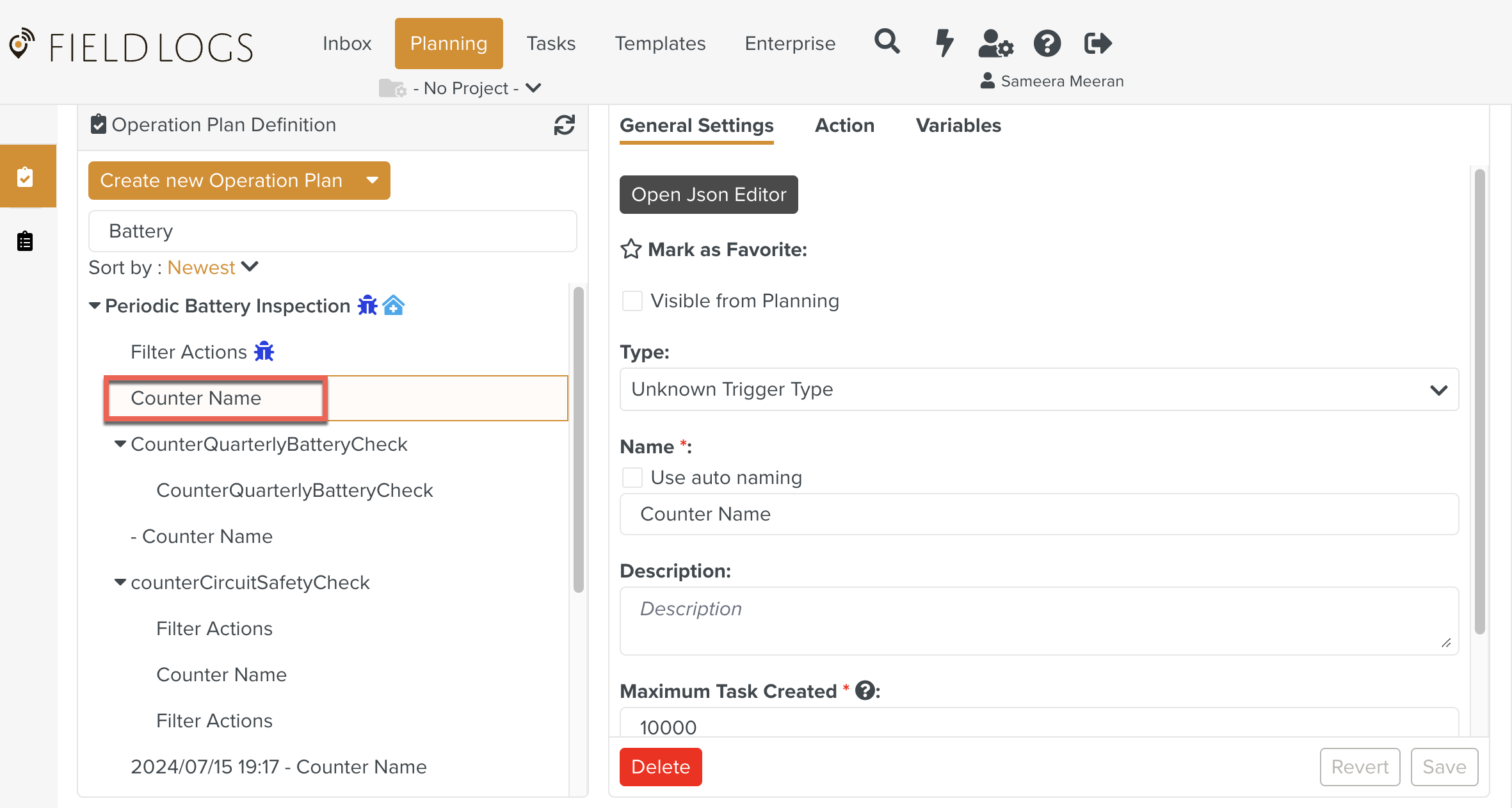Click the star icon to mark as favorite

[631, 249]
